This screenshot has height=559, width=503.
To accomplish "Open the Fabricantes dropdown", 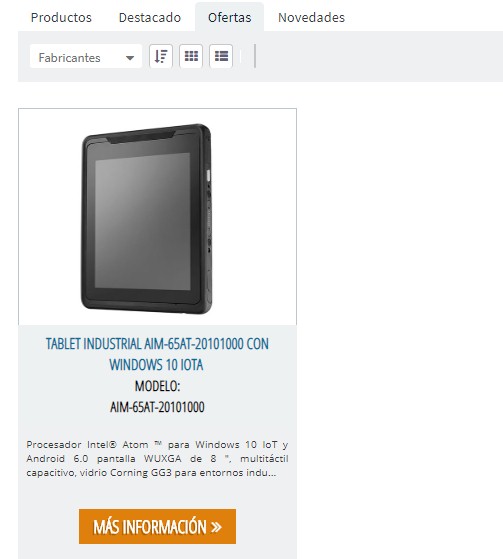I will tap(86, 56).
